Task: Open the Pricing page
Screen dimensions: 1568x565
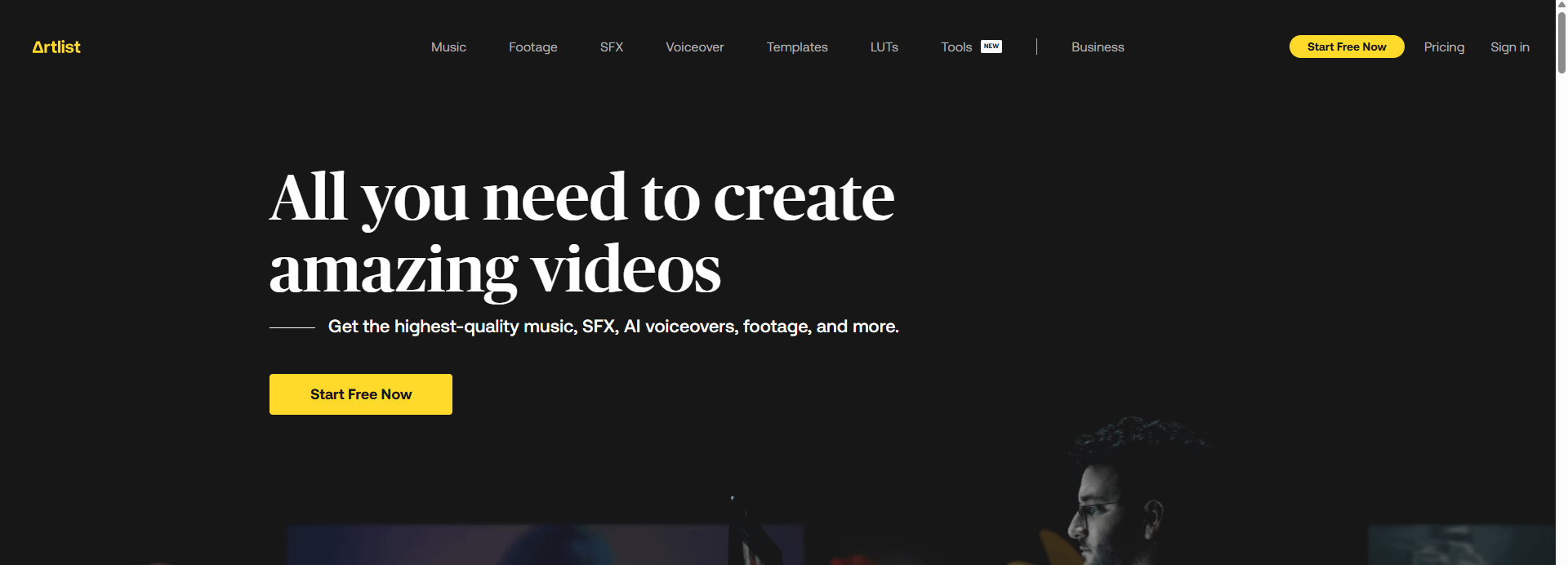Action: (x=1443, y=47)
